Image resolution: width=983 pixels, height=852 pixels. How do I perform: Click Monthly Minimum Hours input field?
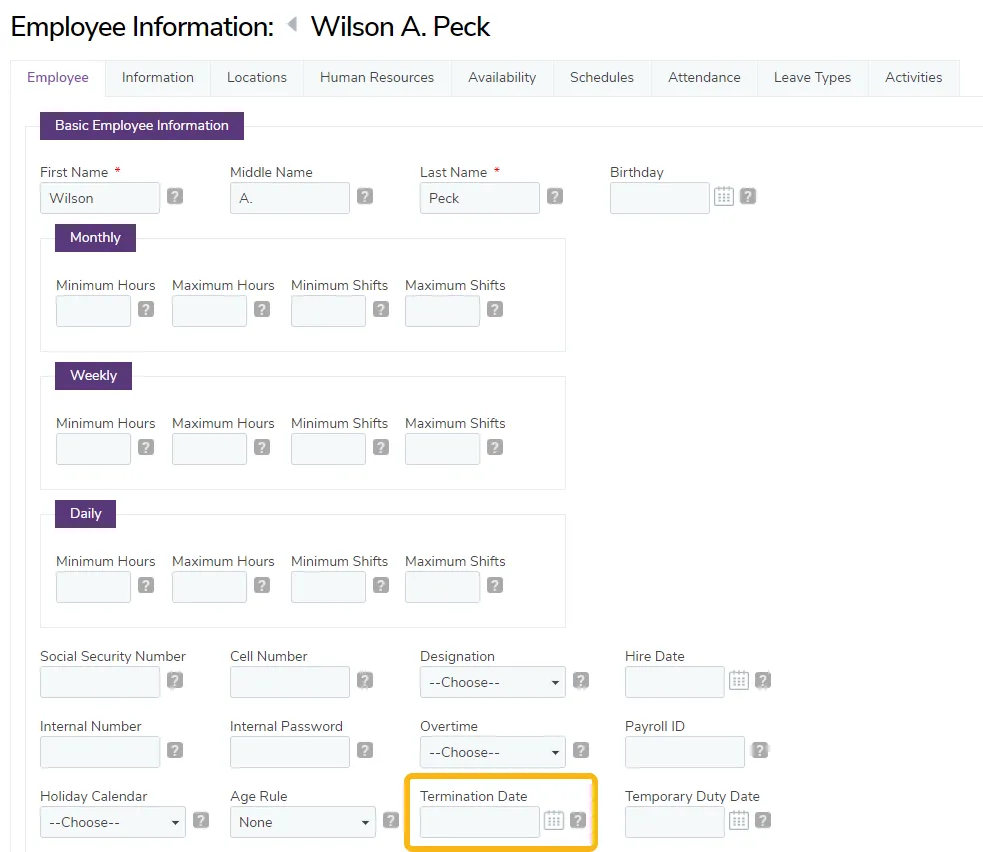[93, 311]
